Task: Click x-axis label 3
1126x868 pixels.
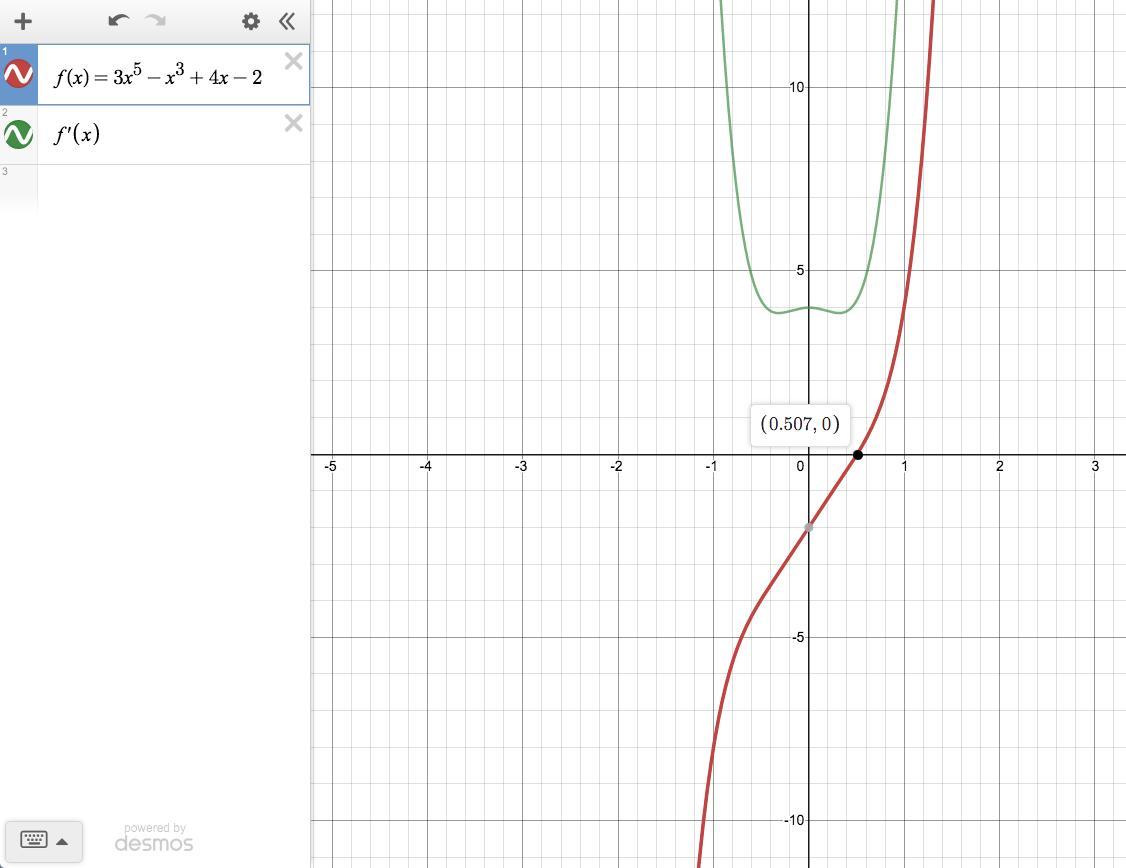Action: [1095, 466]
